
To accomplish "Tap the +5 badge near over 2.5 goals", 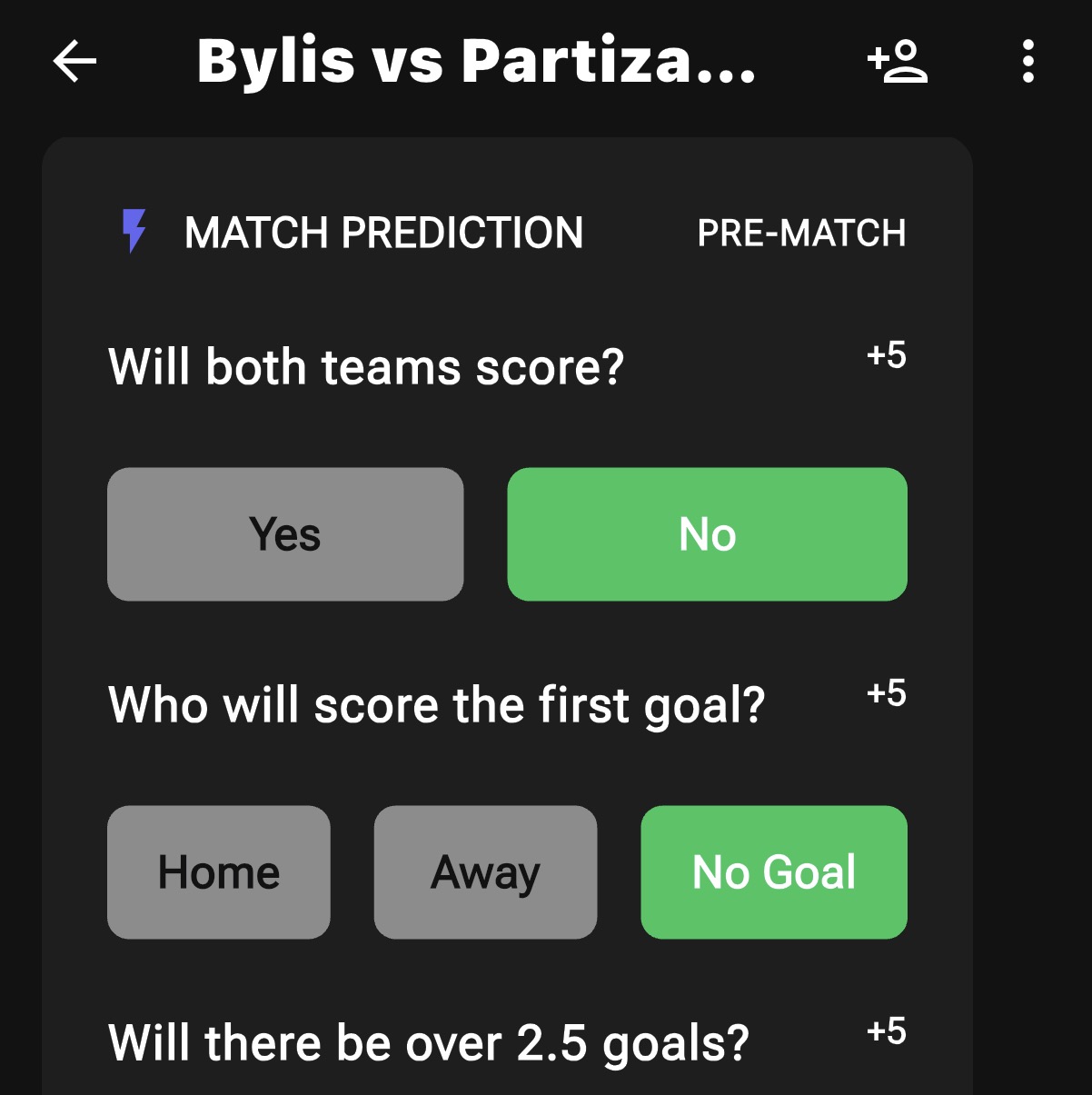I will pyautogui.click(x=888, y=1031).
